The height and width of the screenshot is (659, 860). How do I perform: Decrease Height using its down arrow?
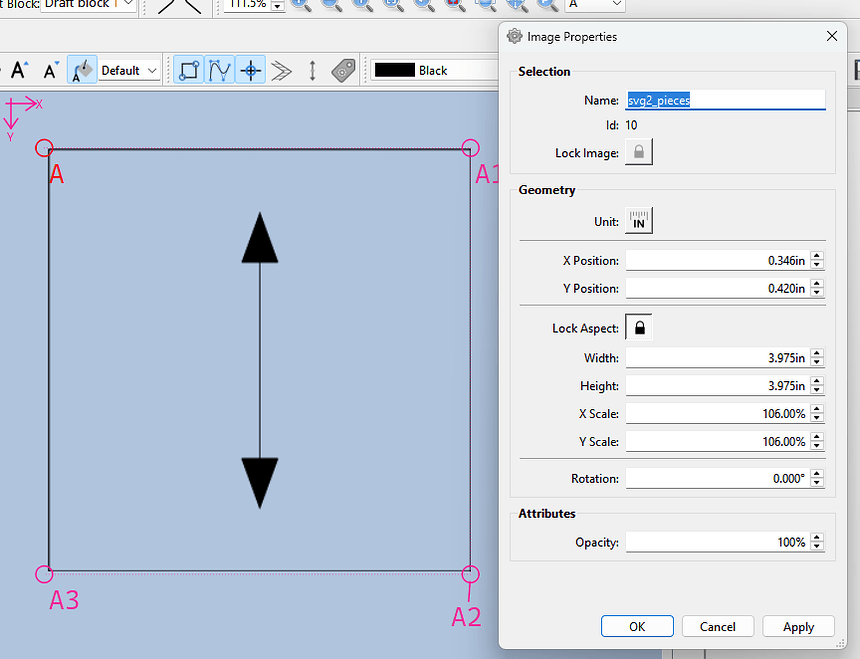tap(817, 390)
